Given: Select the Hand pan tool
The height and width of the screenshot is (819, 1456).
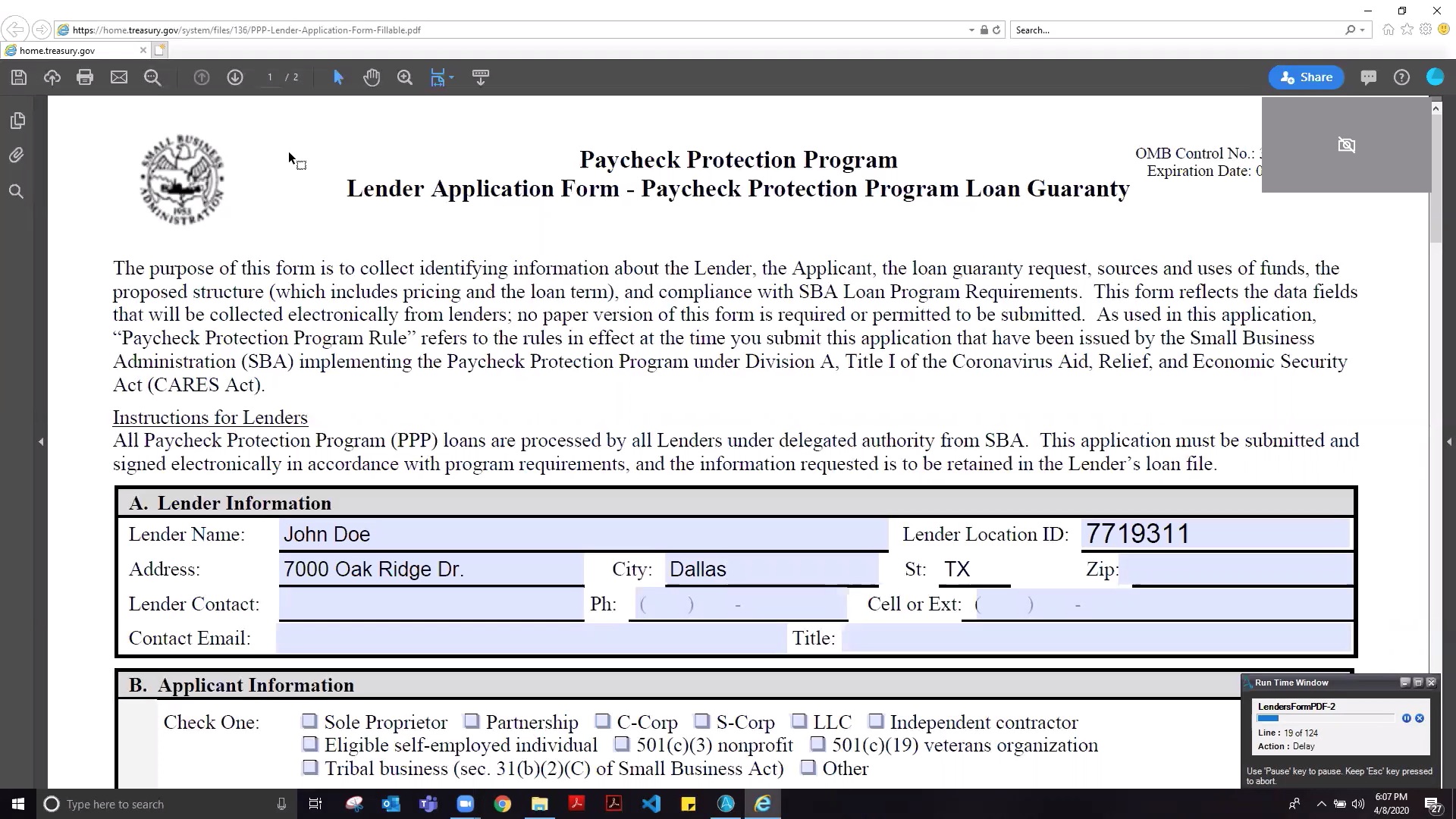Looking at the screenshot, I should (x=372, y=77).
